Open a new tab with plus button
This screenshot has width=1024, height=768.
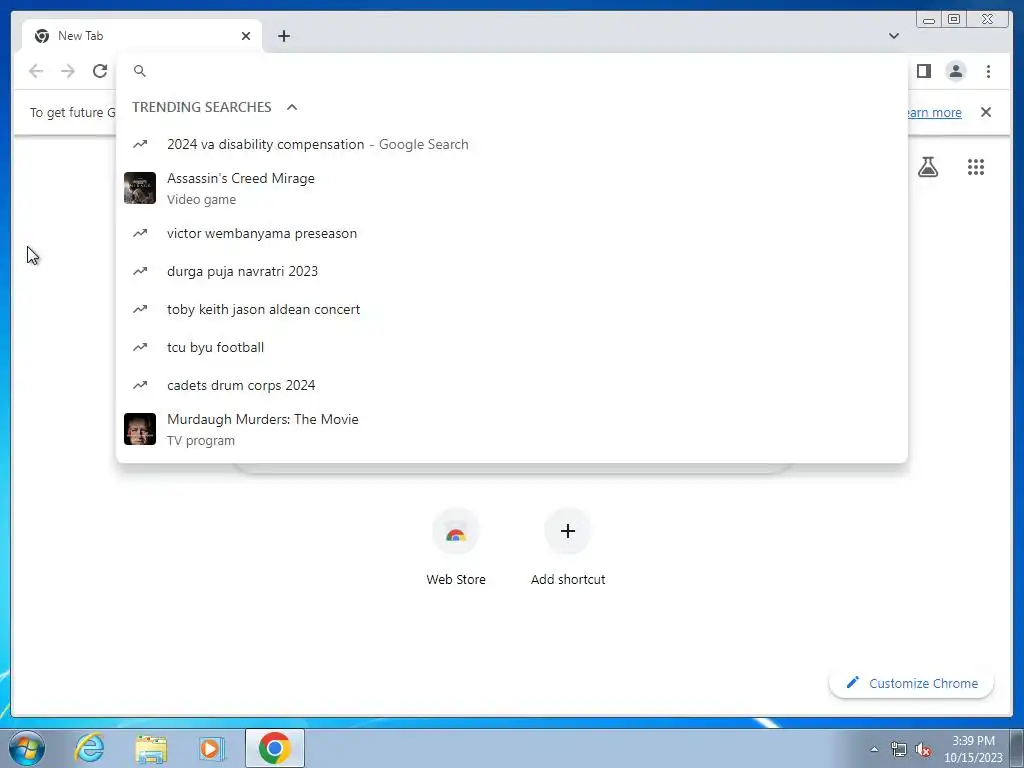pos(283,36)
